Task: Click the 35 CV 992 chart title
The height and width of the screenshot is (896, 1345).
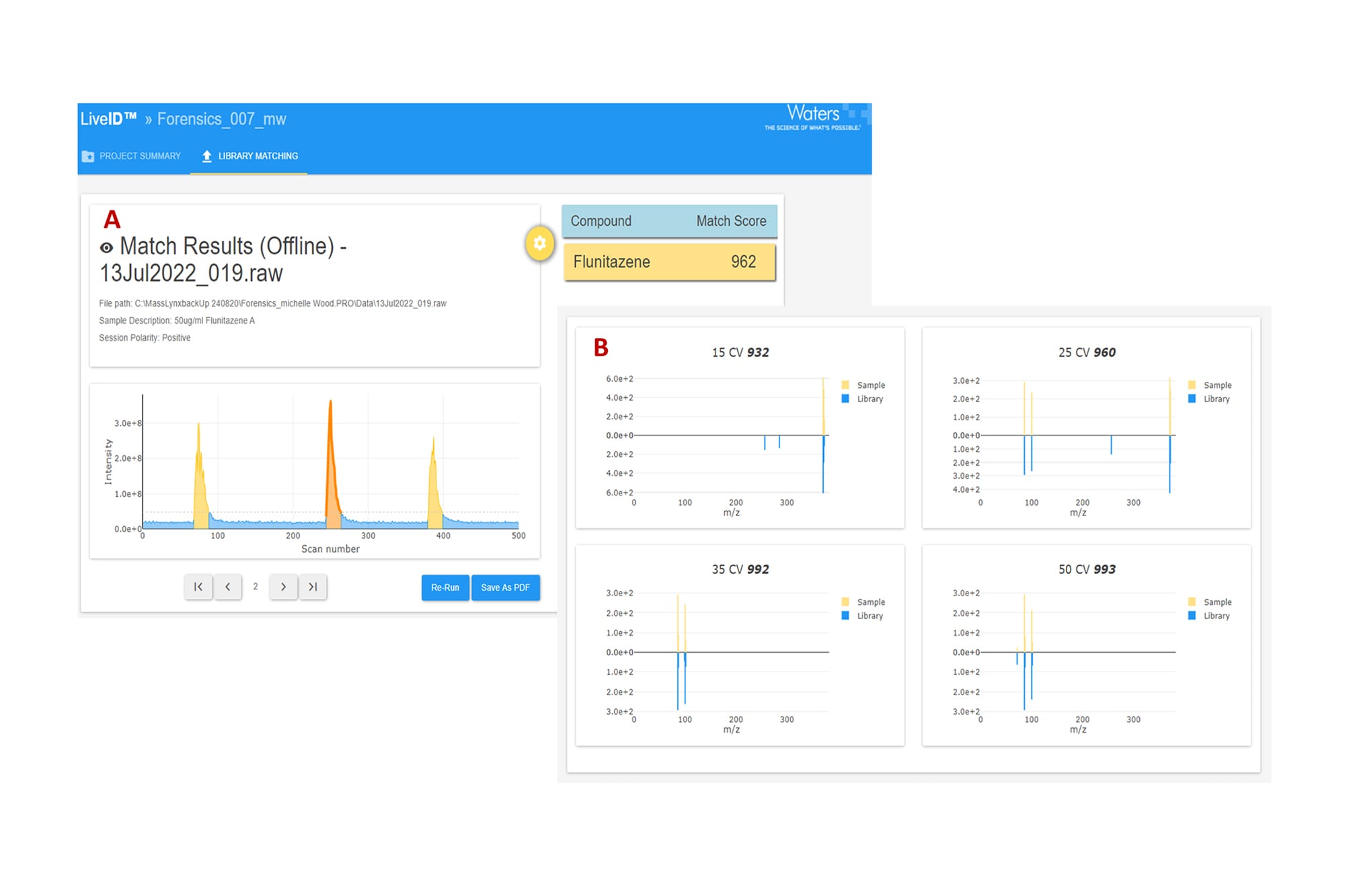Action: click(740, 569)
